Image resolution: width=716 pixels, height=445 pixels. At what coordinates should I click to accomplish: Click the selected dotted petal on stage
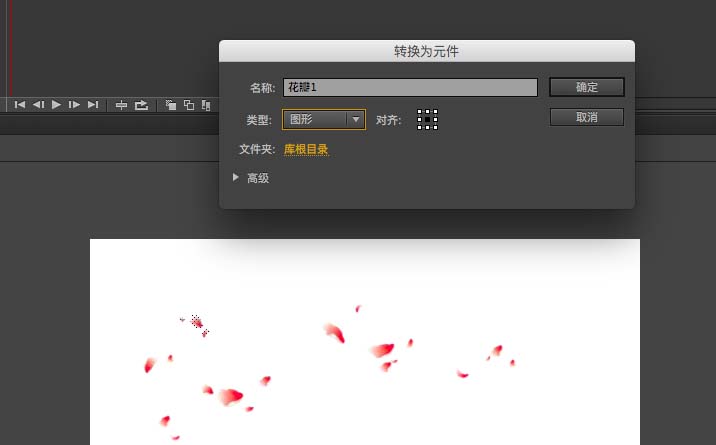tap(197, 322)
